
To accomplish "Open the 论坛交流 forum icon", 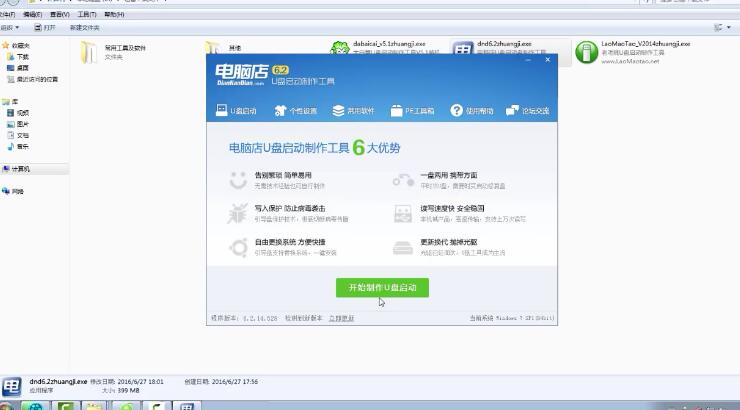I will point(512,110).
